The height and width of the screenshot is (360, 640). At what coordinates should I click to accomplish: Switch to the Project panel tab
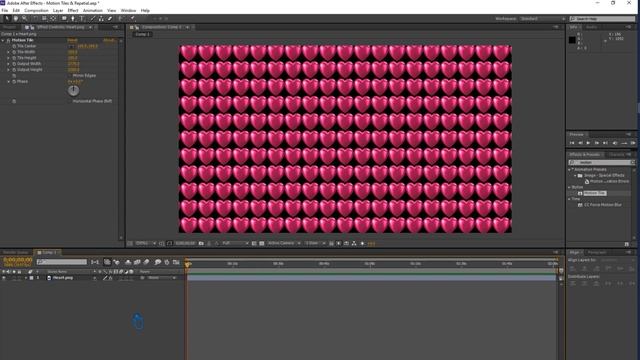click(x=9, y=27)
